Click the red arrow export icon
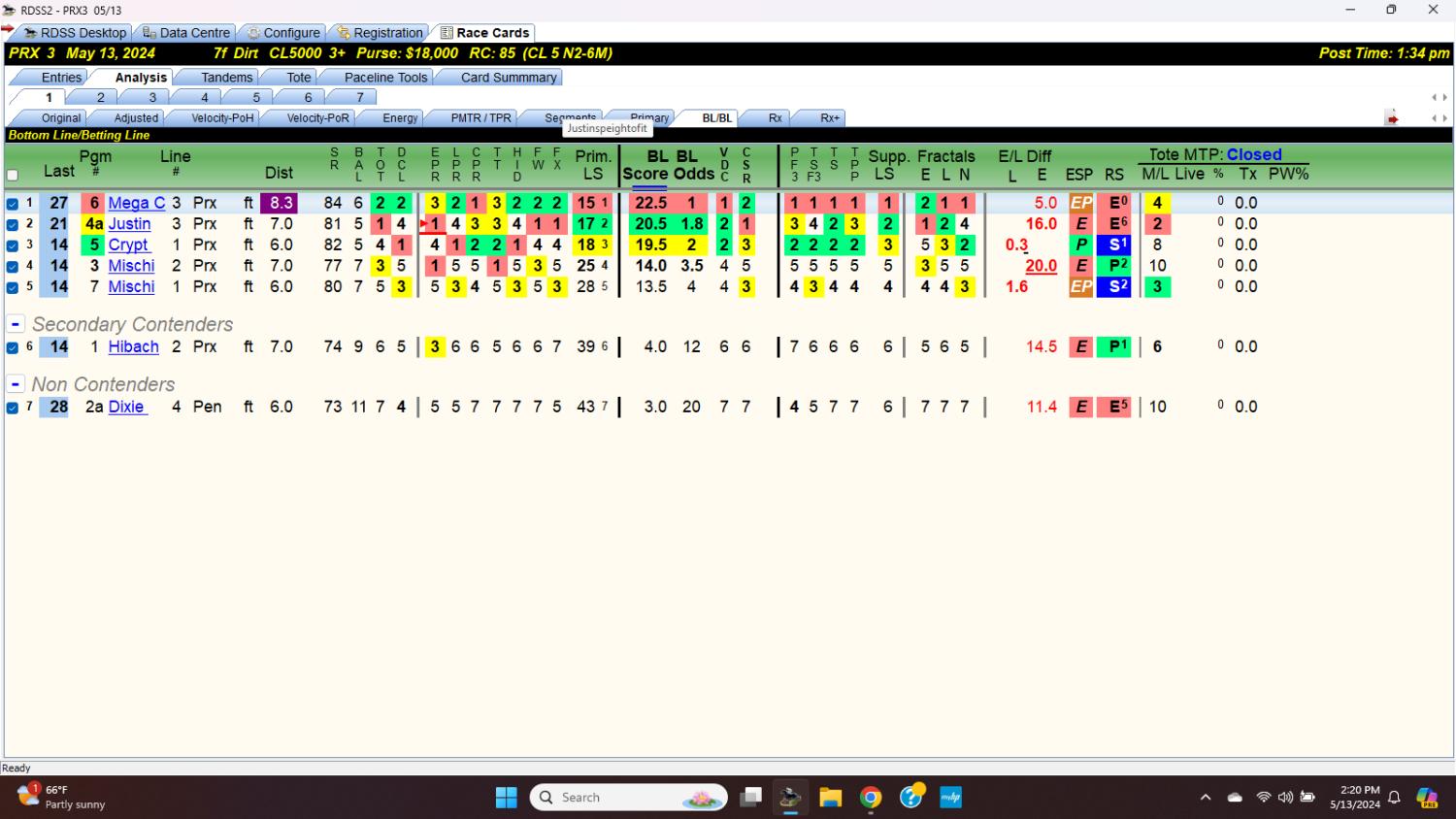Image resolution: width=1456 pixels, height=819 pixels. (1392, 118)
